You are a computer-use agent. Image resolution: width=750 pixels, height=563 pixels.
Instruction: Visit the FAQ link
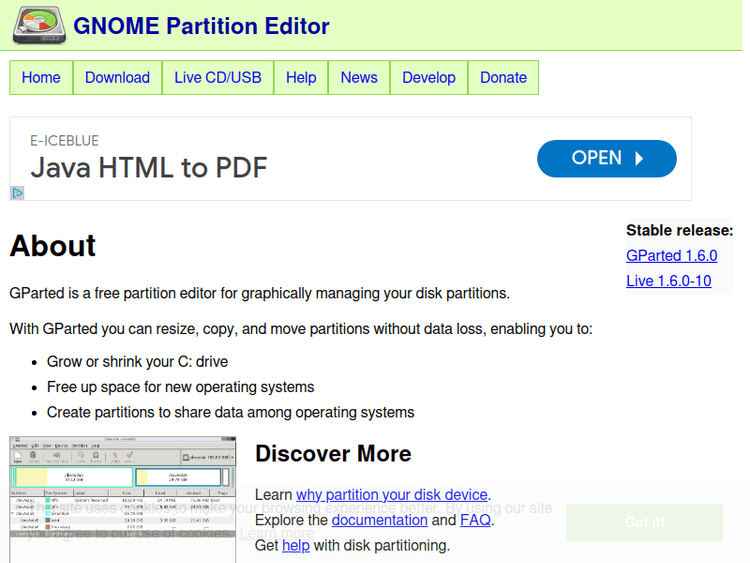click(x=475, y=520)
